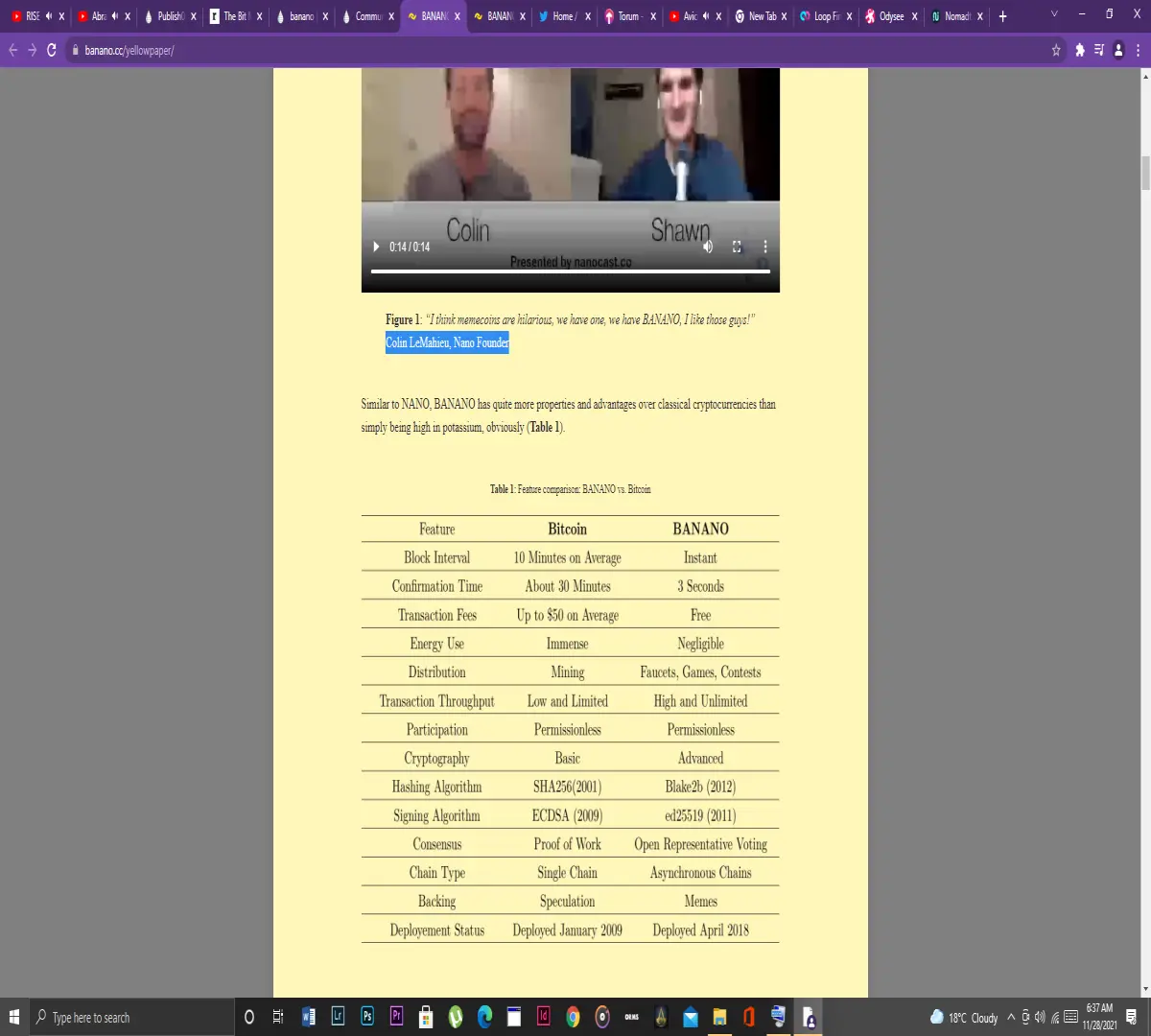The width and height of the screenshot is (1151, 1036).
Task: Switch to the Nomadi tab
Action: [x=955, y=16]
